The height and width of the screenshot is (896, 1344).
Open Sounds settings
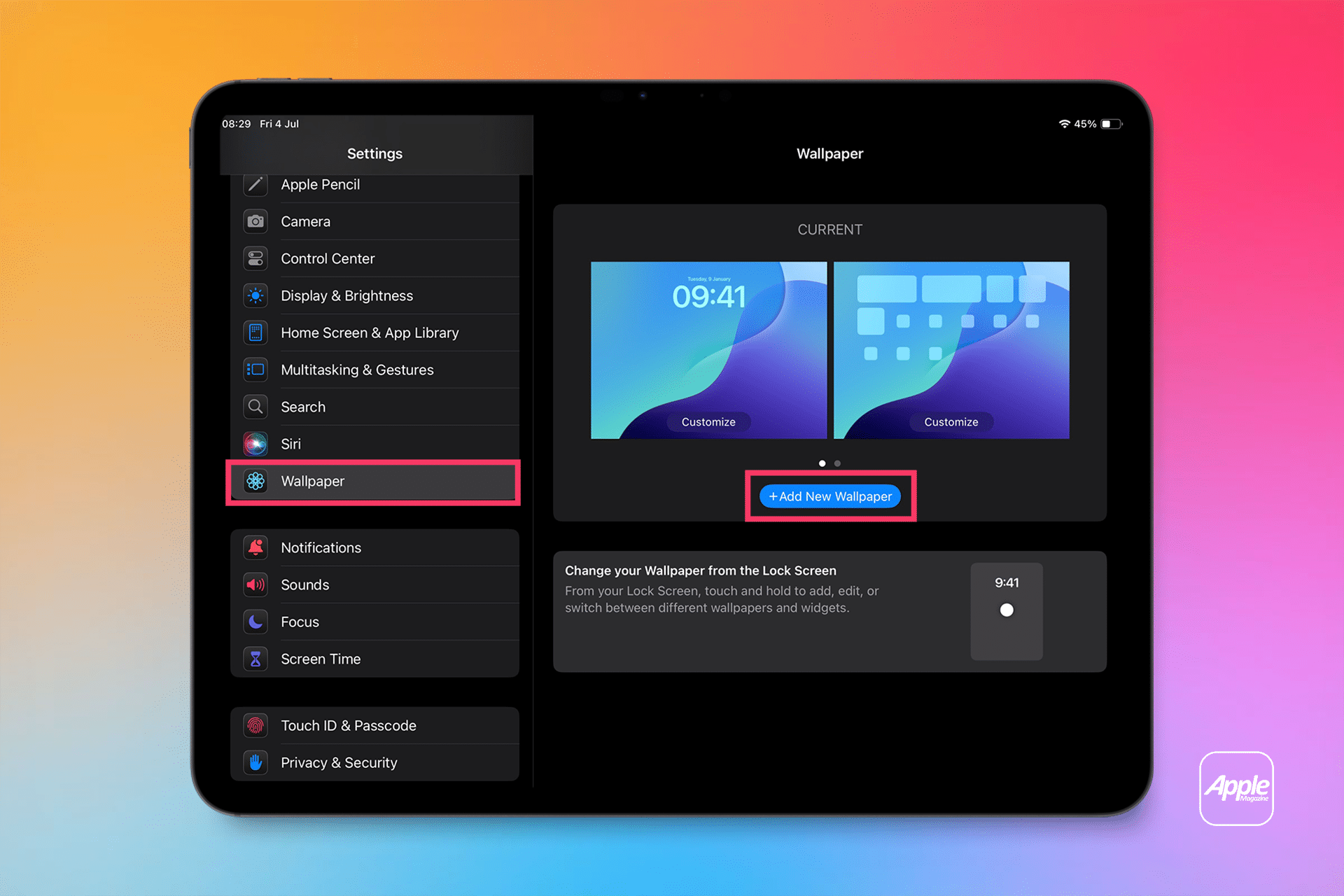click(x=374, y=584)
